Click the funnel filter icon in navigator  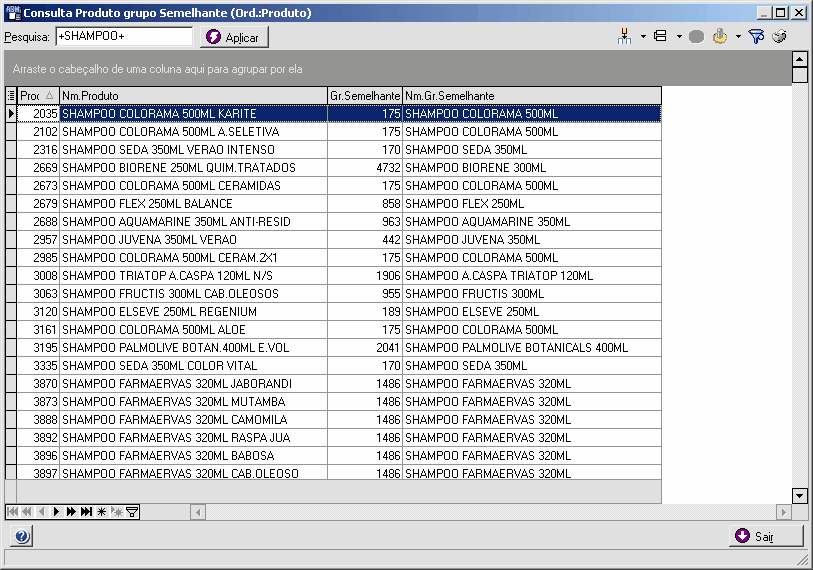[132, 512]
